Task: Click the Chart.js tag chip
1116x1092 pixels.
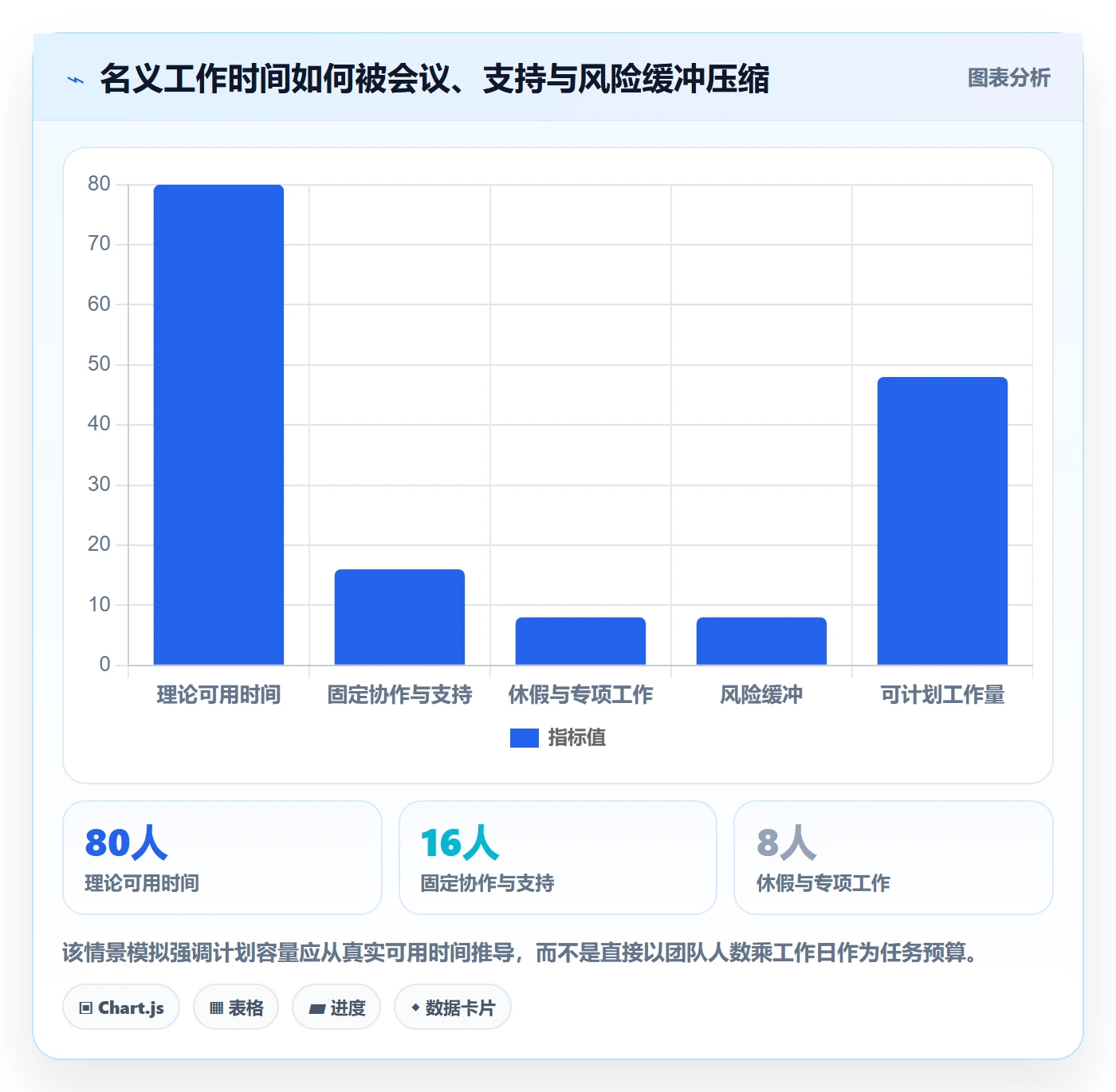Action: click(x=121, y=1008)
